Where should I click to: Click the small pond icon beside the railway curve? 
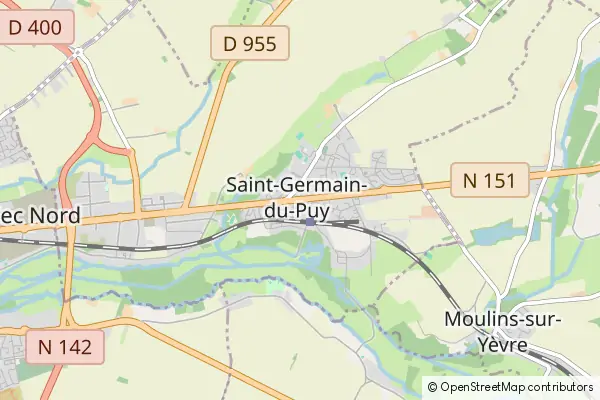[x=230, y=219]
